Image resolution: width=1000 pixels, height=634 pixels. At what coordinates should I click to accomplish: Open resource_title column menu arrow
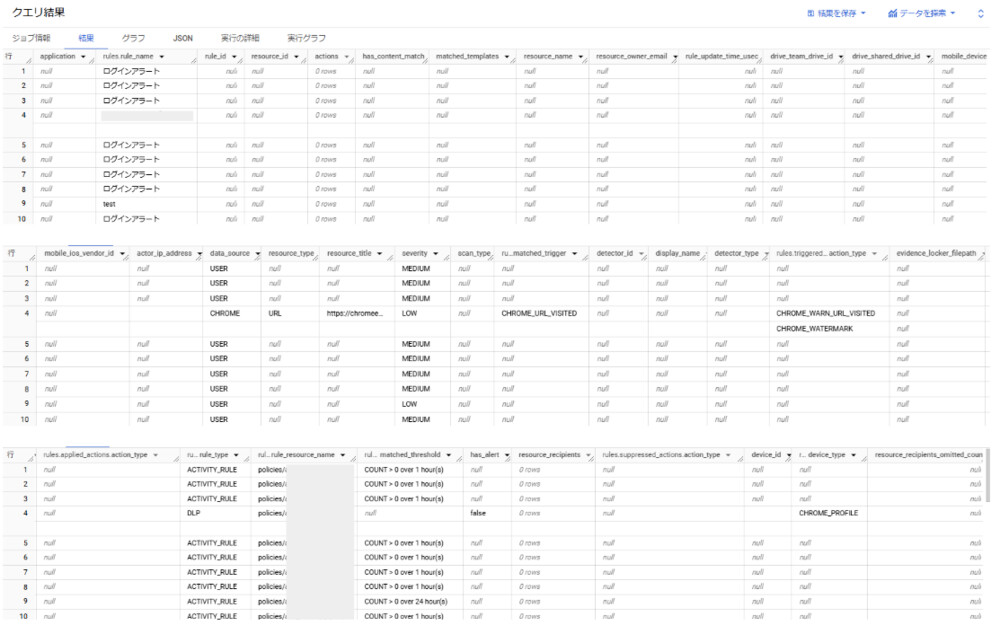pos(379,254)
